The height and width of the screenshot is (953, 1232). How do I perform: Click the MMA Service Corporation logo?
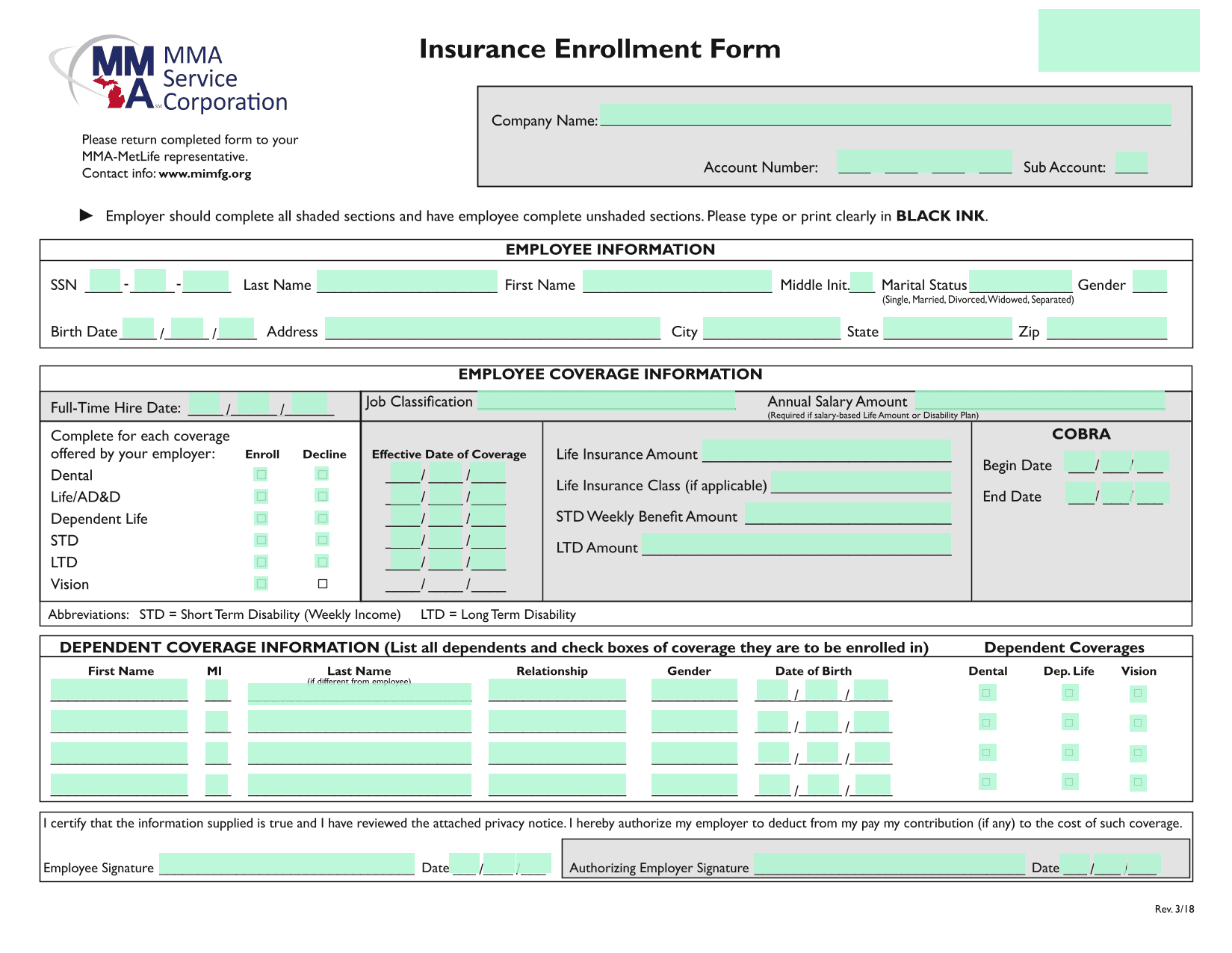[x=168, y=75]
